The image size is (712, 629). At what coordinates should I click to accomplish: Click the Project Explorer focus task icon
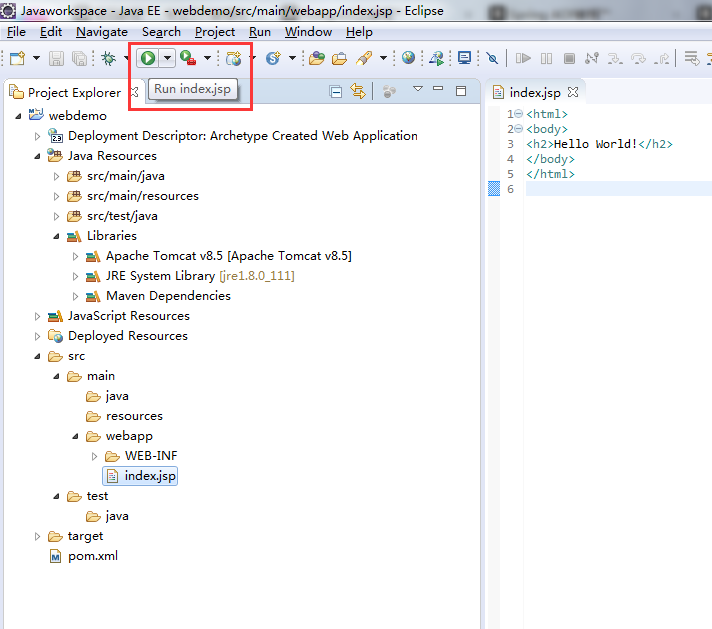(389, 92)
